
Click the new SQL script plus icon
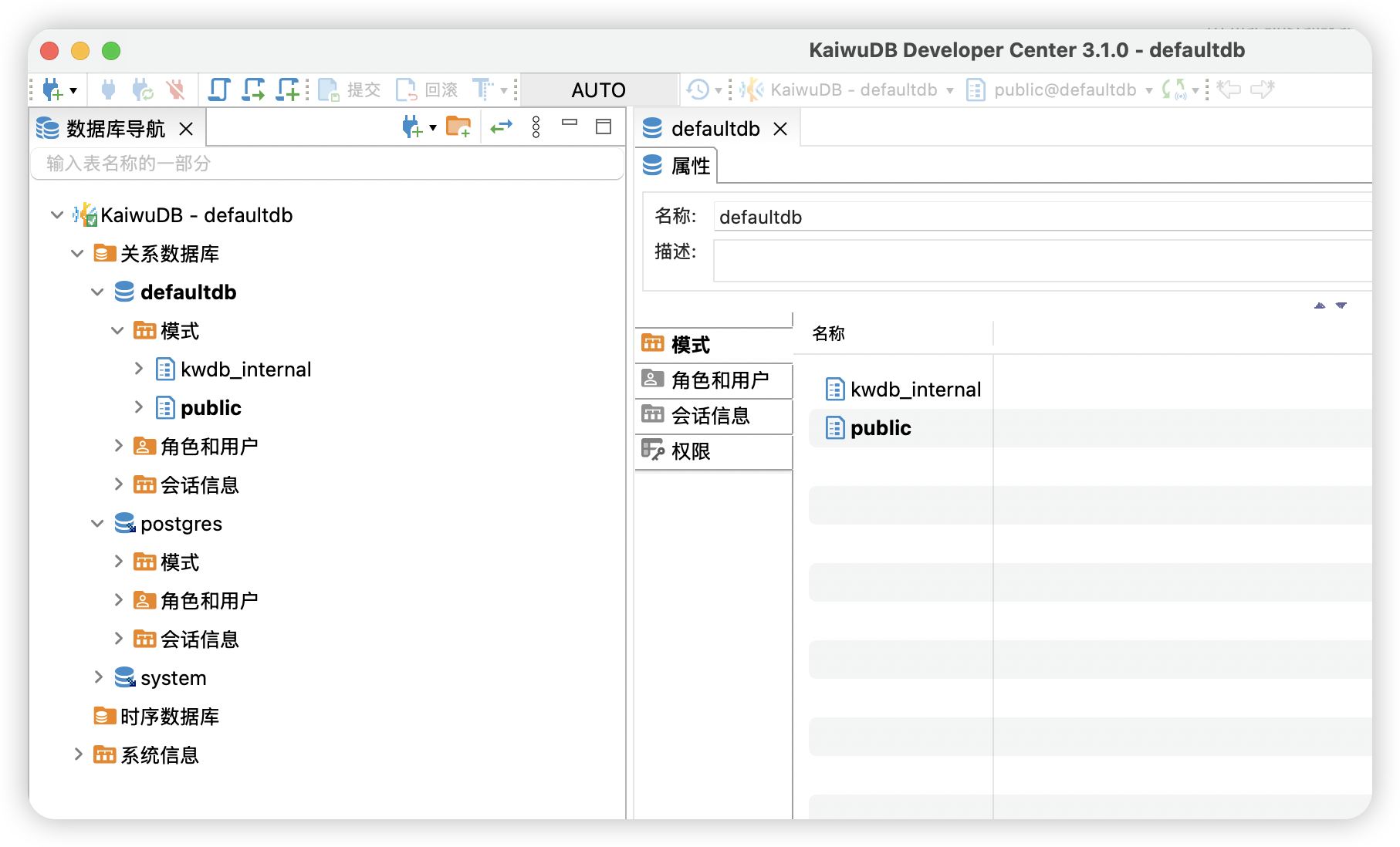coord(289,90)
